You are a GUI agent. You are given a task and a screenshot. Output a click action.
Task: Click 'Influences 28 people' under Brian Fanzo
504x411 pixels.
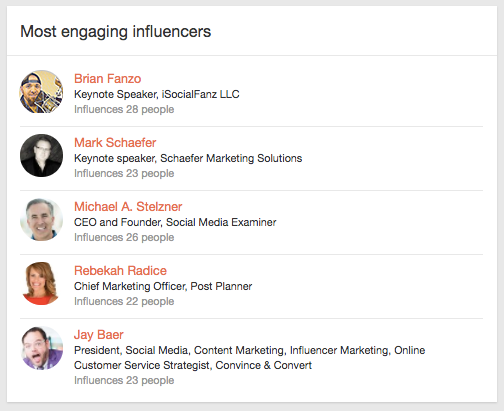(124, 109)
